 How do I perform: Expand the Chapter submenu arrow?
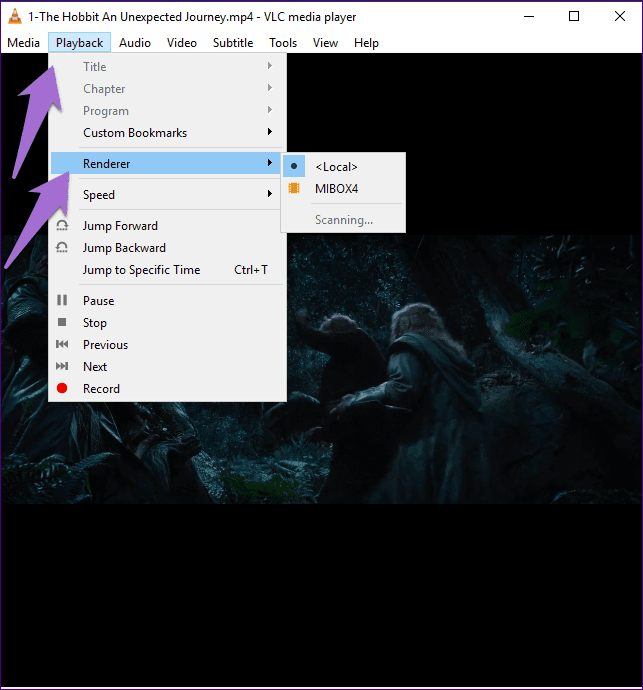click(270, 88)
